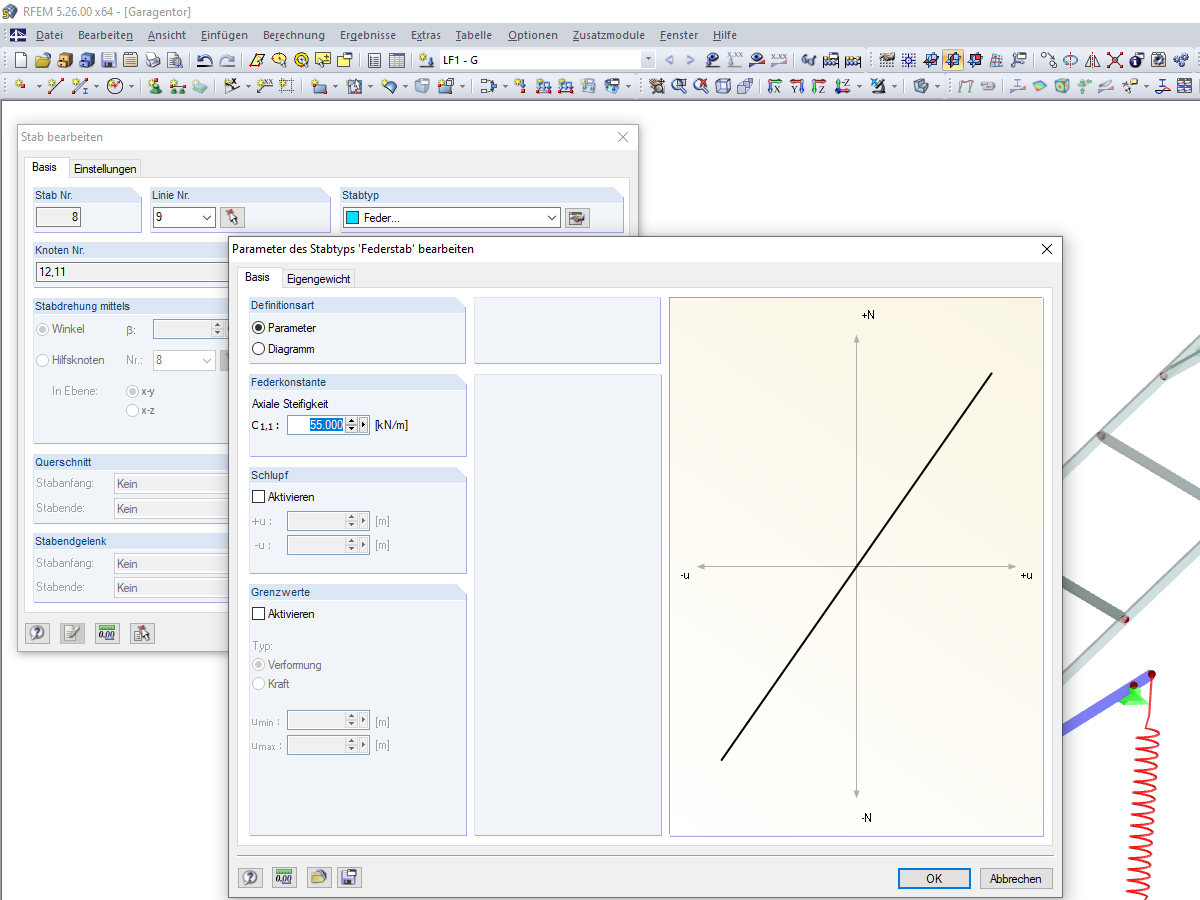Click units 0.00 icon in Federstab dialog
The image size is (1200, 900).
tap(284, 878)
